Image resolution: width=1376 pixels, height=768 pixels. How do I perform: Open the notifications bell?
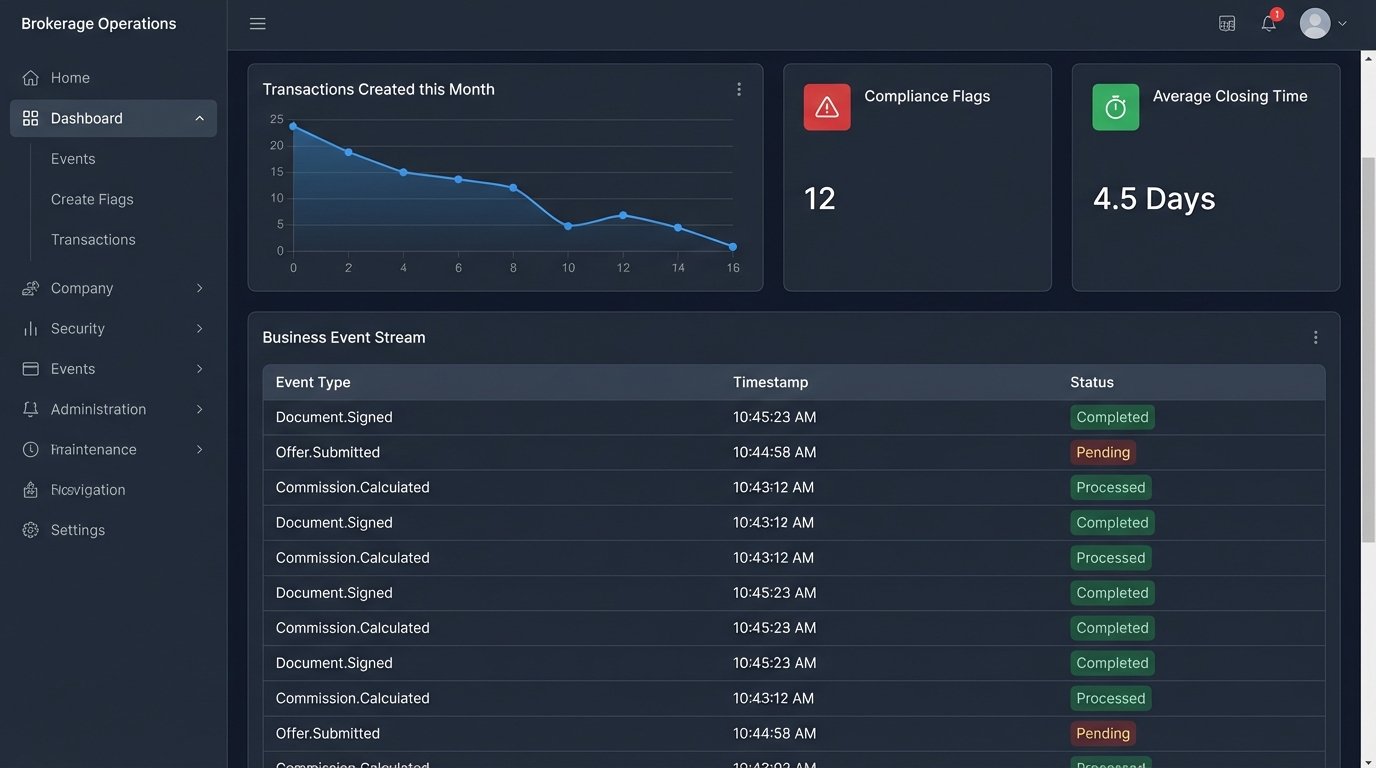(x=1268, y=23)
